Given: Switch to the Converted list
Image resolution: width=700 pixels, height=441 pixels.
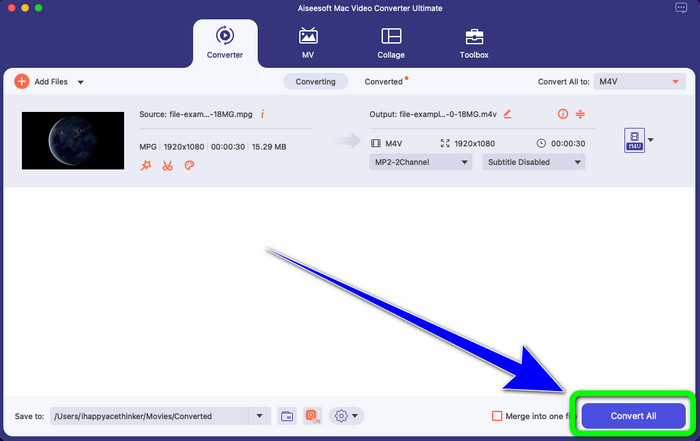Looking at the screenshot, I should pos(385,81).
